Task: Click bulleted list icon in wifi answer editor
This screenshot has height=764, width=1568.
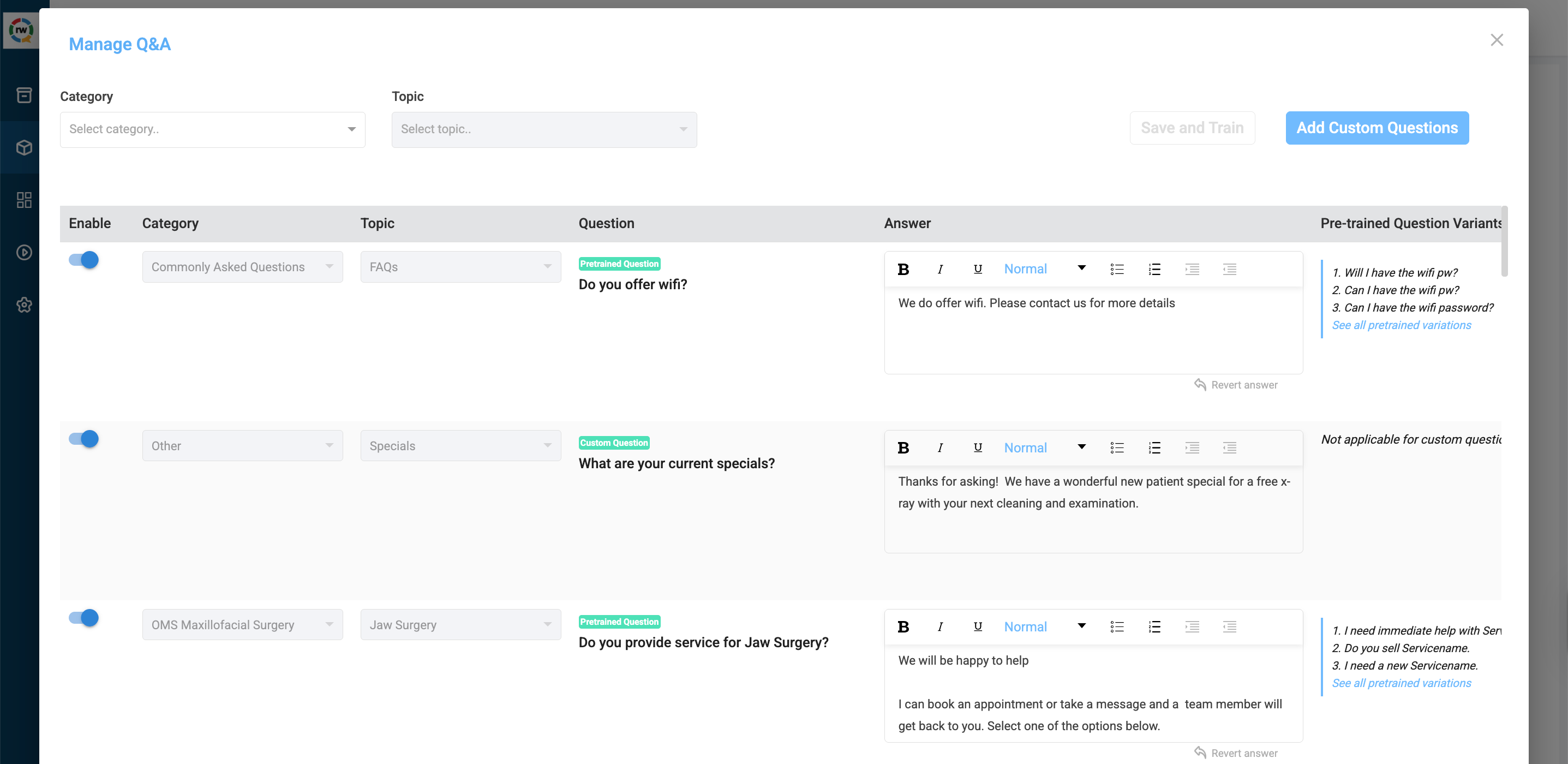Action: coord(1116,269)
